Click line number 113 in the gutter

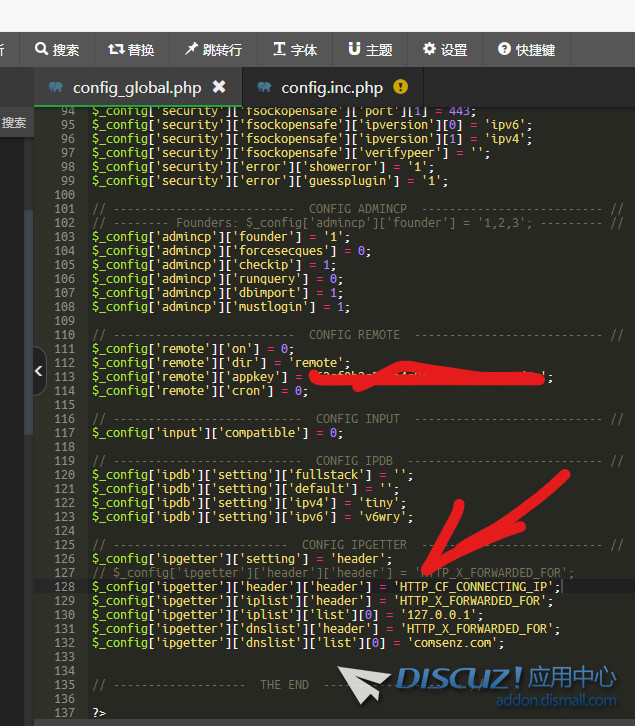[x=67, y=377]
